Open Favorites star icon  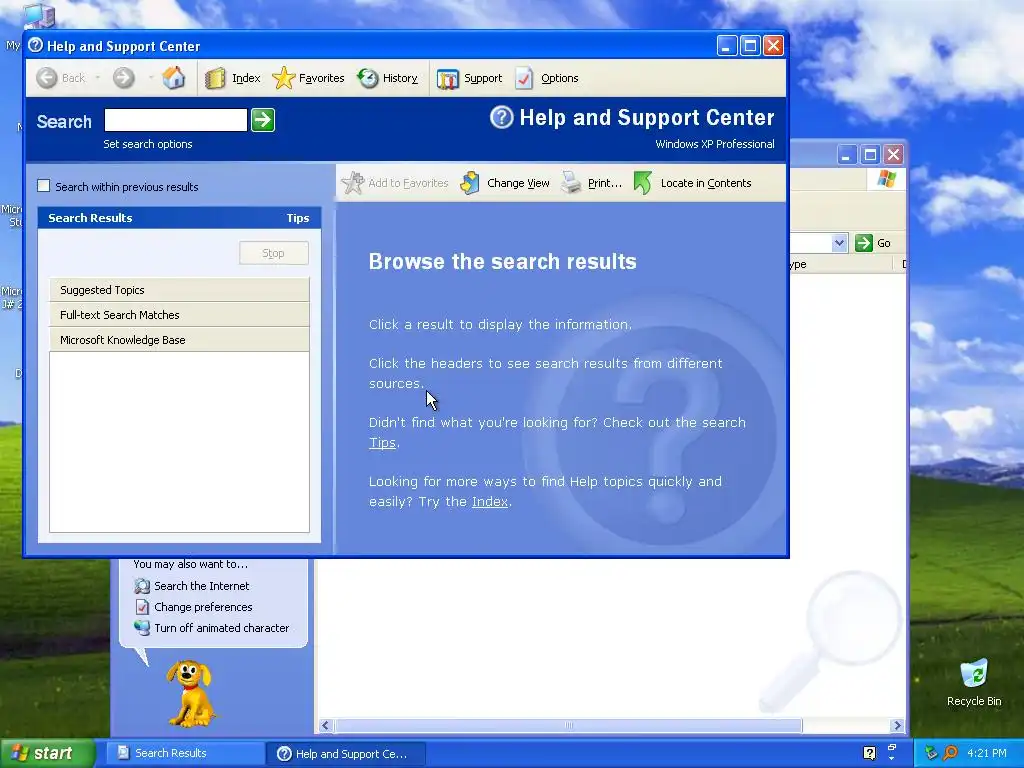pyautogui.click(x=283, y=78)
